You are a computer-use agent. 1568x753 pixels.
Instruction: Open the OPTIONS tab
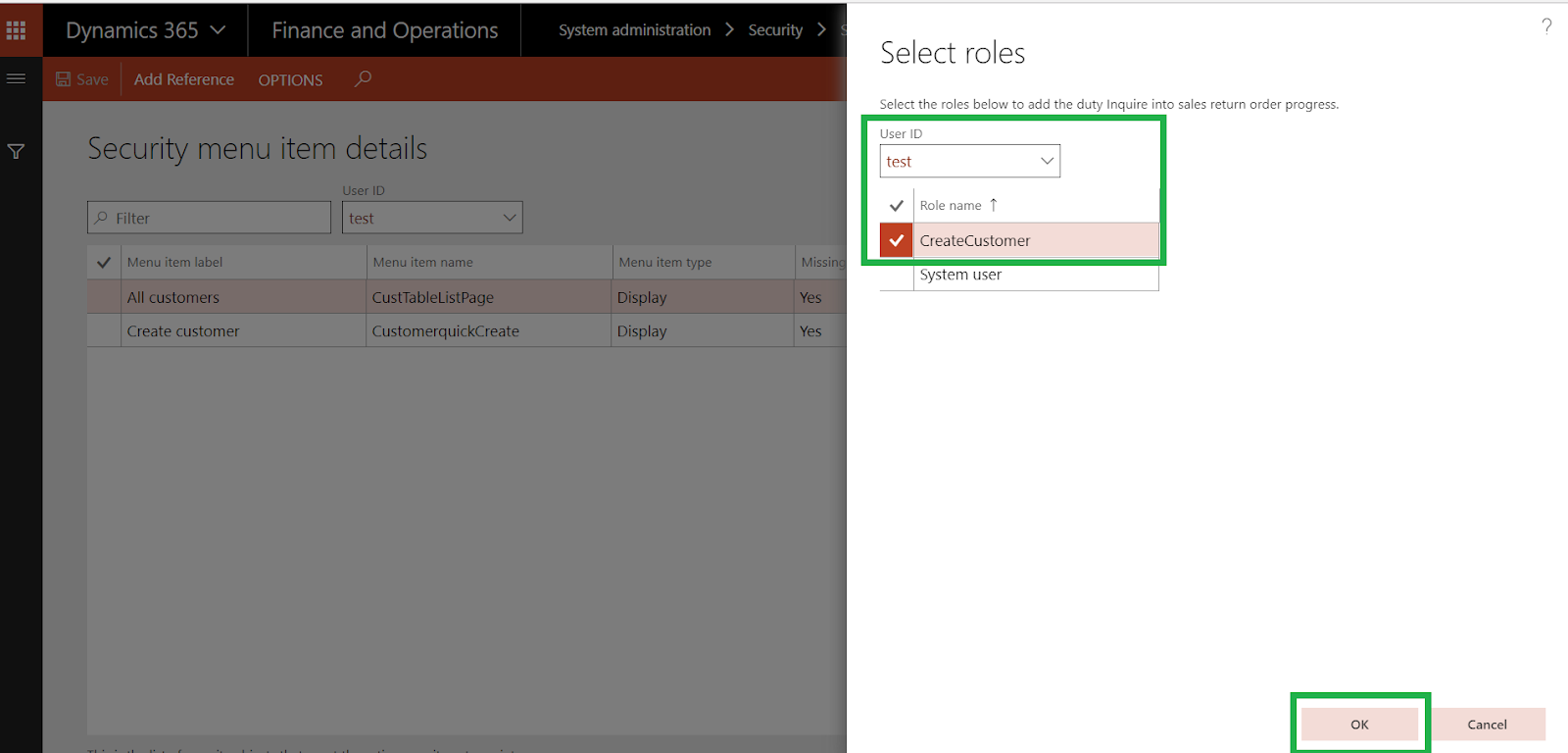tap(290, 80)
